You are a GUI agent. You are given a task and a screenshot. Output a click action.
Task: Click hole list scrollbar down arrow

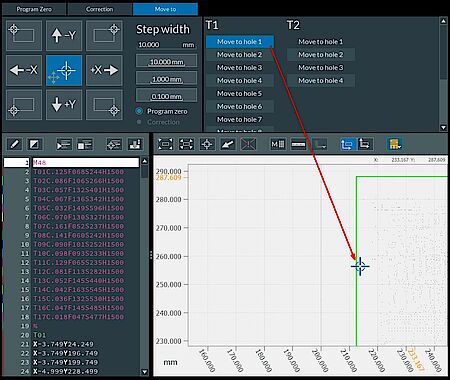click(x=443, y=127)
